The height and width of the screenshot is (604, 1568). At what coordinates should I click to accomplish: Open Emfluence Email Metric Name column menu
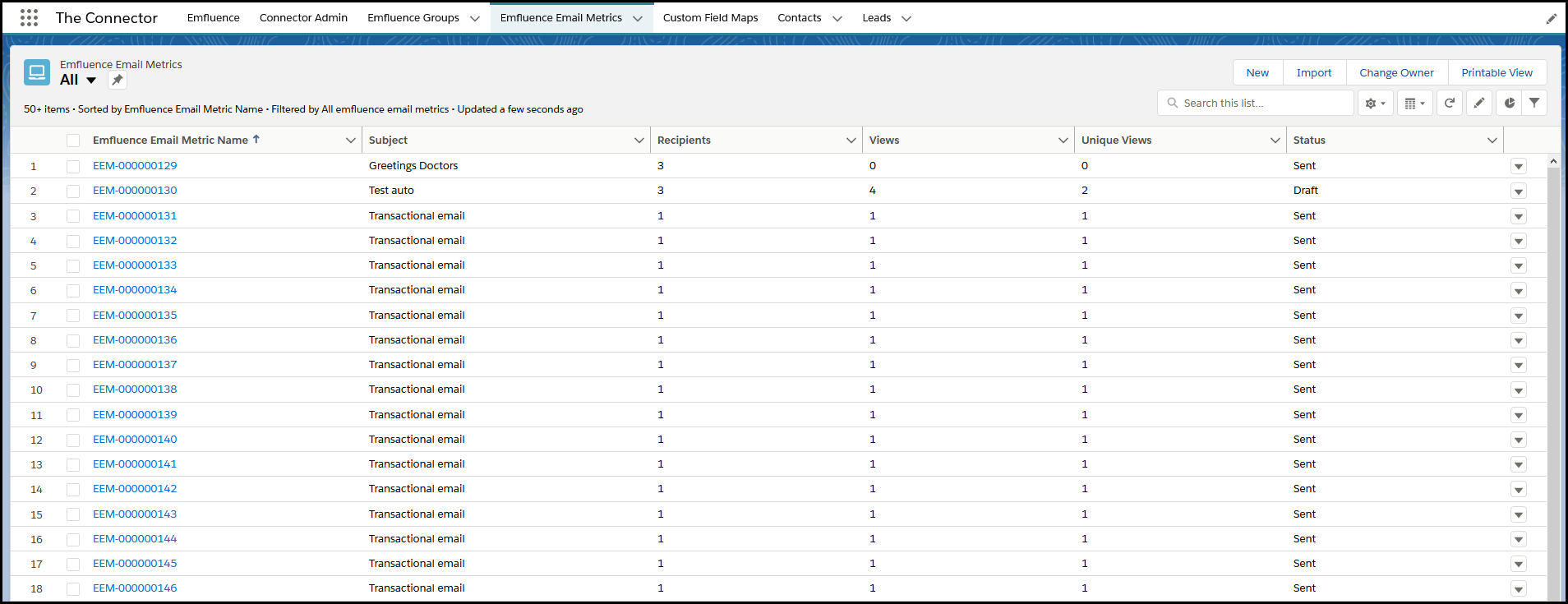tap(350, 141)
